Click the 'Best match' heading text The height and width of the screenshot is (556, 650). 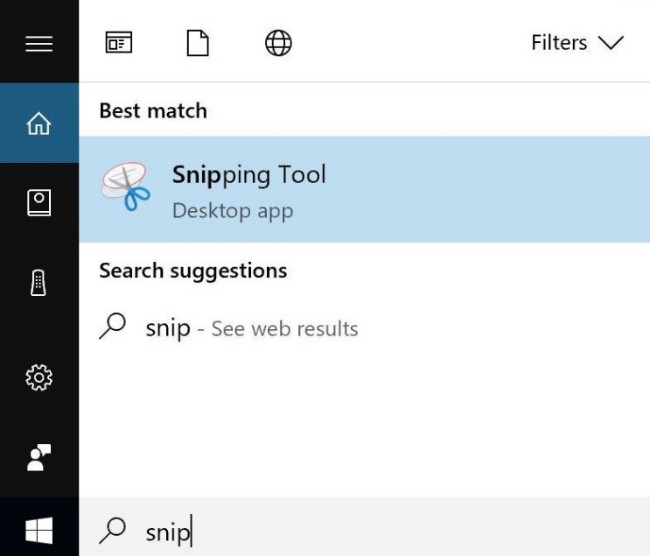pos(153,111)
